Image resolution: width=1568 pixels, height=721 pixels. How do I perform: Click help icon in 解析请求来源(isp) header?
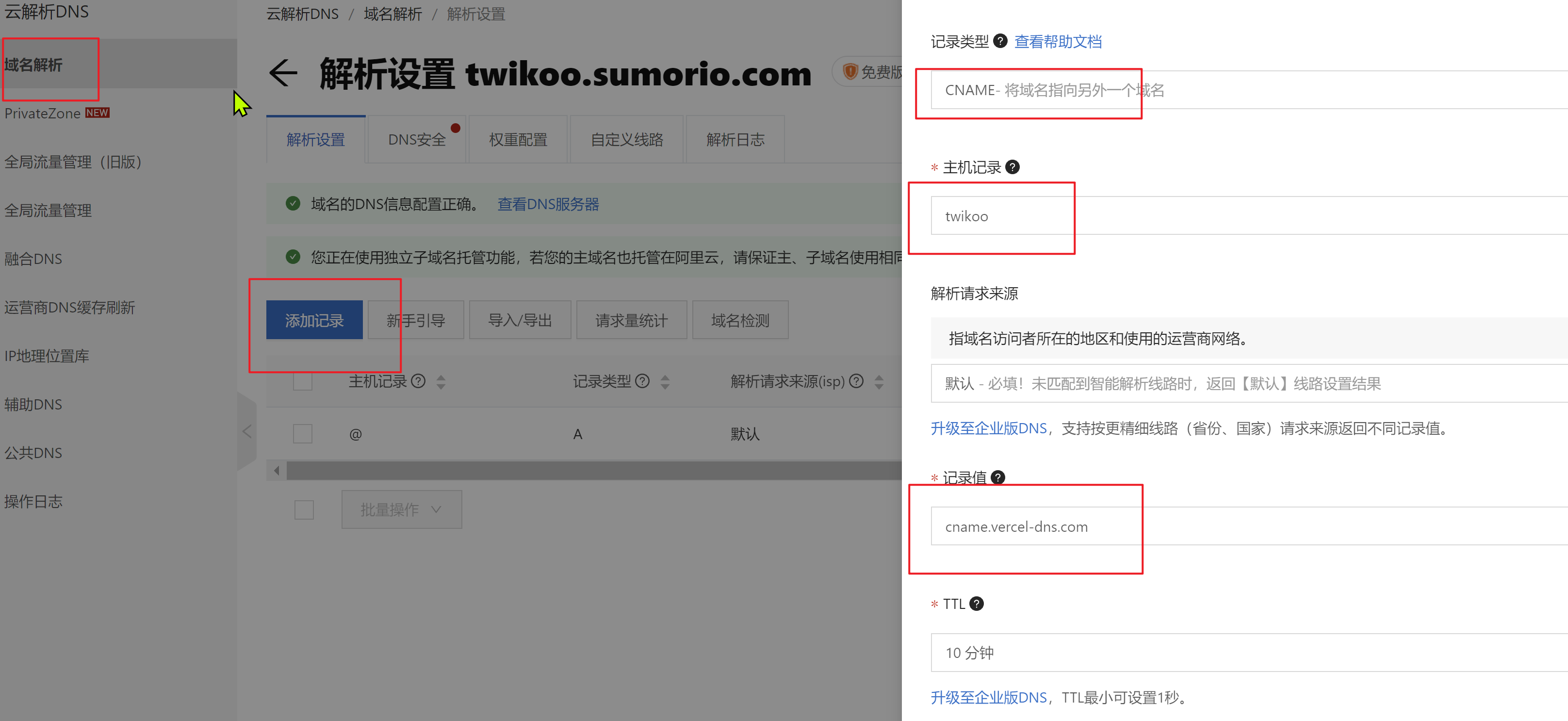click(x=856, y=381)
